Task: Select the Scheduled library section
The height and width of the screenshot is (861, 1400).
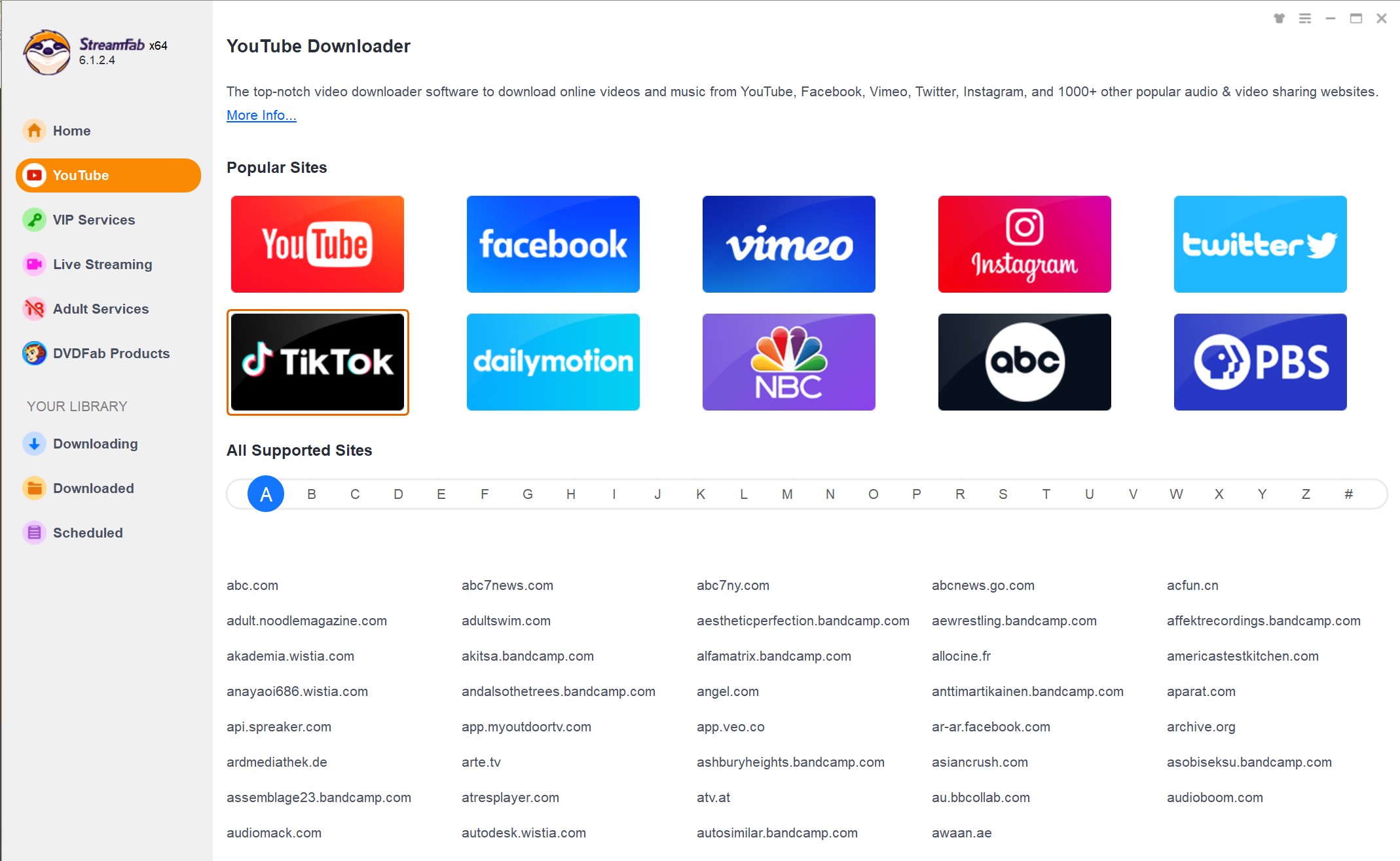Action: [x=87, y=532]
